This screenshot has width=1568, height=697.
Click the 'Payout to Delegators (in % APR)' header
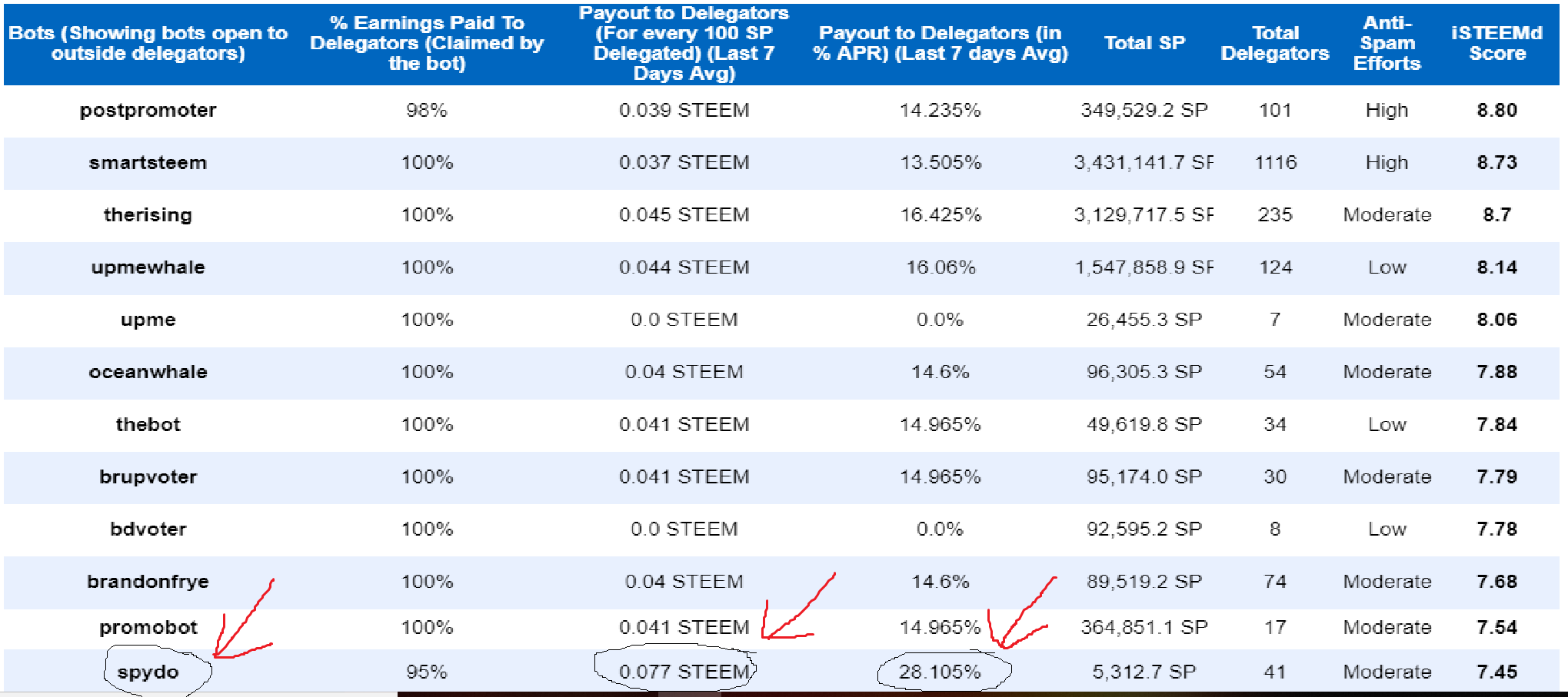tap(940, 43)
